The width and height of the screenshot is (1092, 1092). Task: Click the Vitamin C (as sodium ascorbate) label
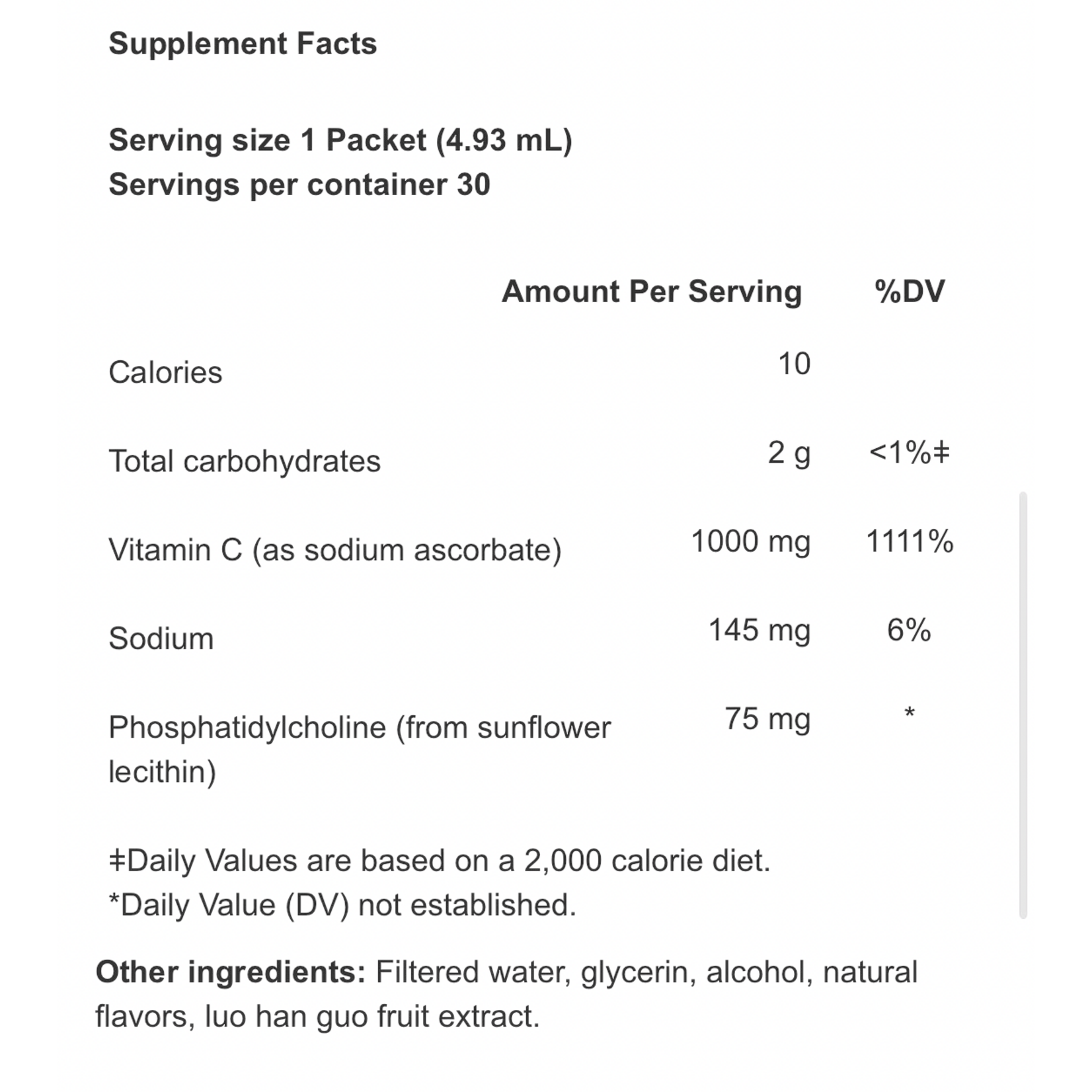(x=334, y=549)
